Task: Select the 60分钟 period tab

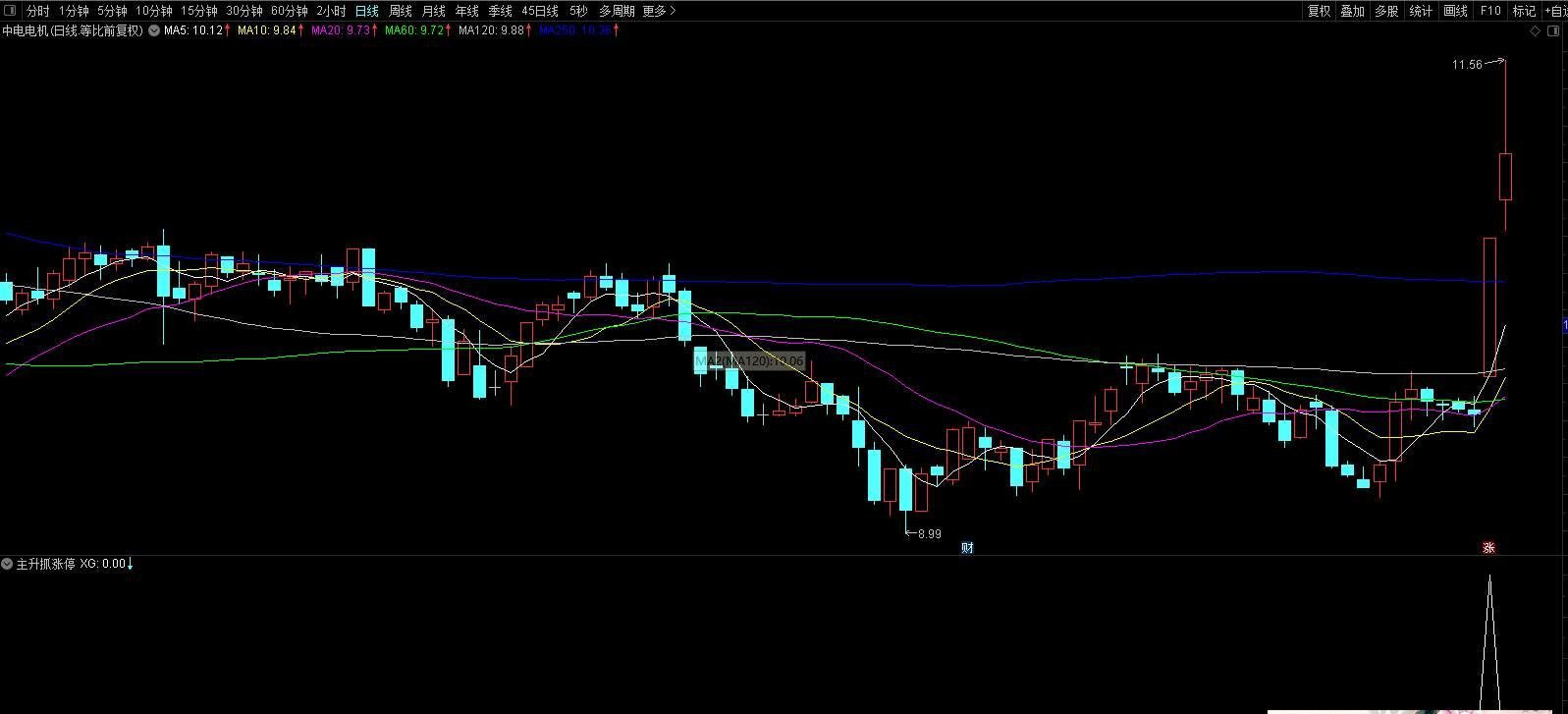Action: tap(289, 11)
